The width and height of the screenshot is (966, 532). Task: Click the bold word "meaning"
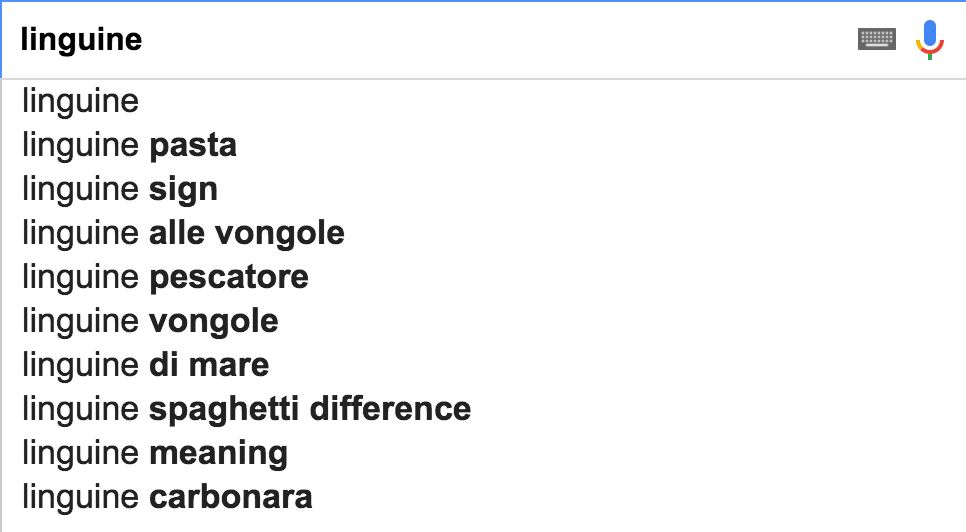[x=219, y=453]
